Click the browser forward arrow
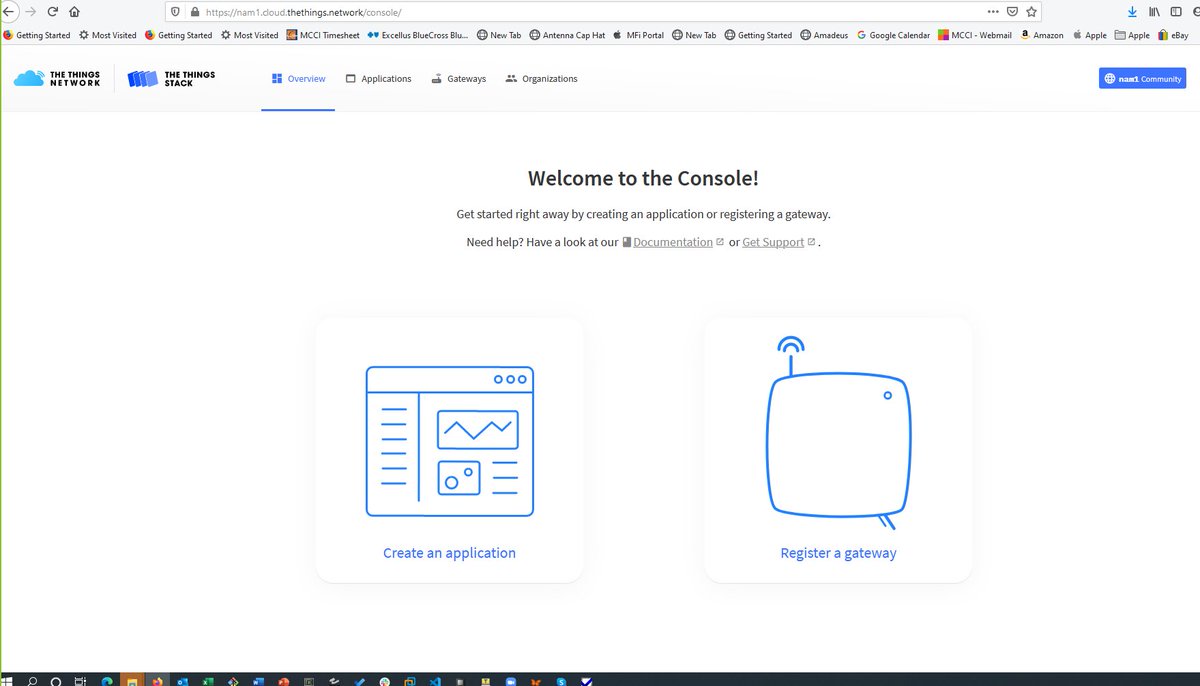Screen dimensions: 1200x686 tap(31, 11)
